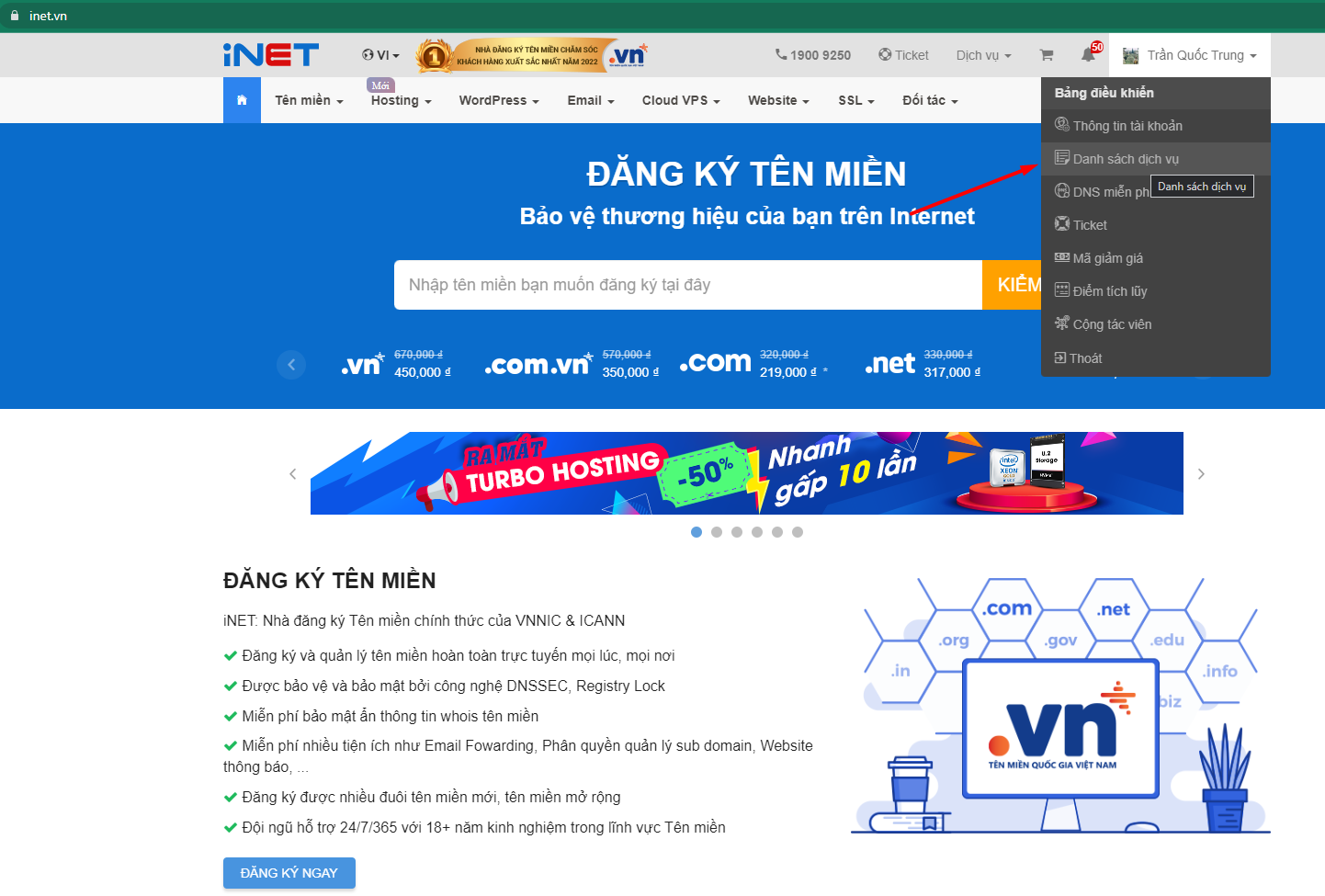This screenshot has height=896, width=1325.
Task: Click the globe language icon
Action: [x=368, y=55]
